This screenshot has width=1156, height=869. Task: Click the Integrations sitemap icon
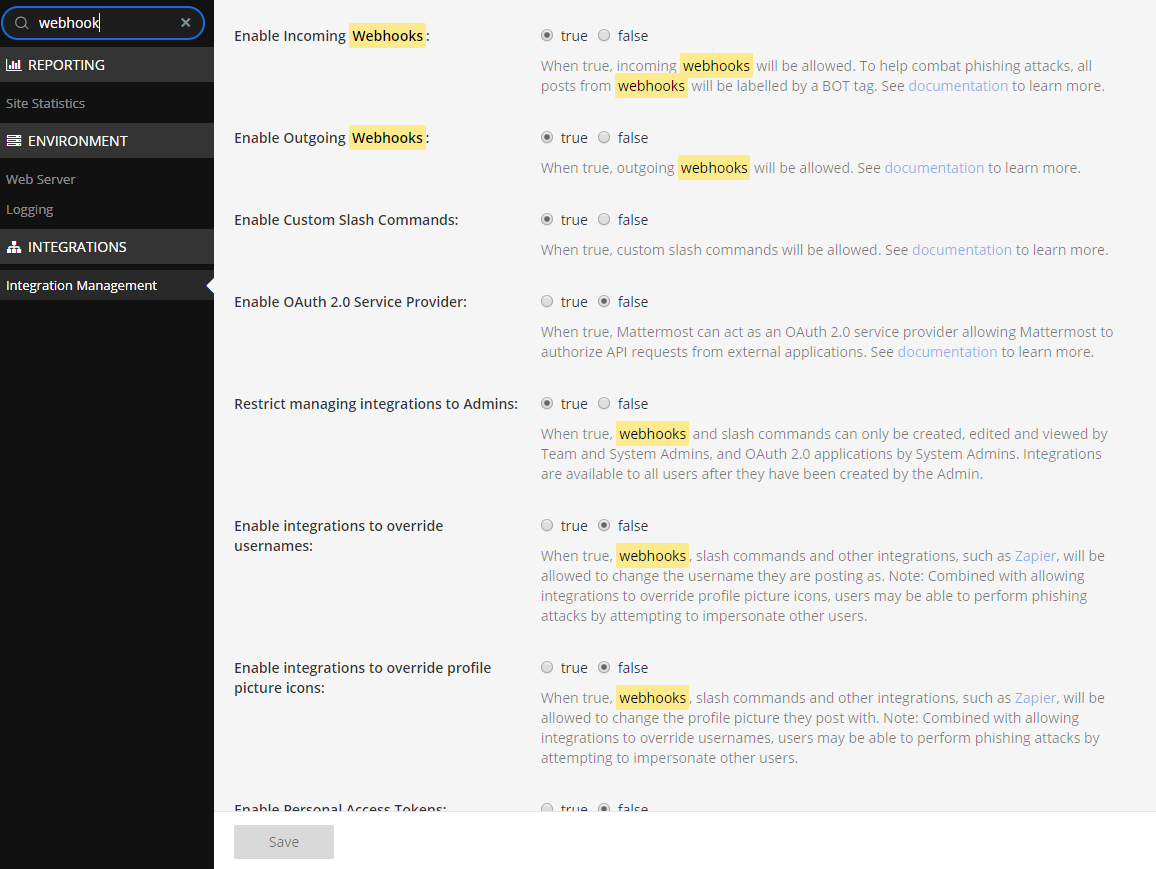click(13, 247)
